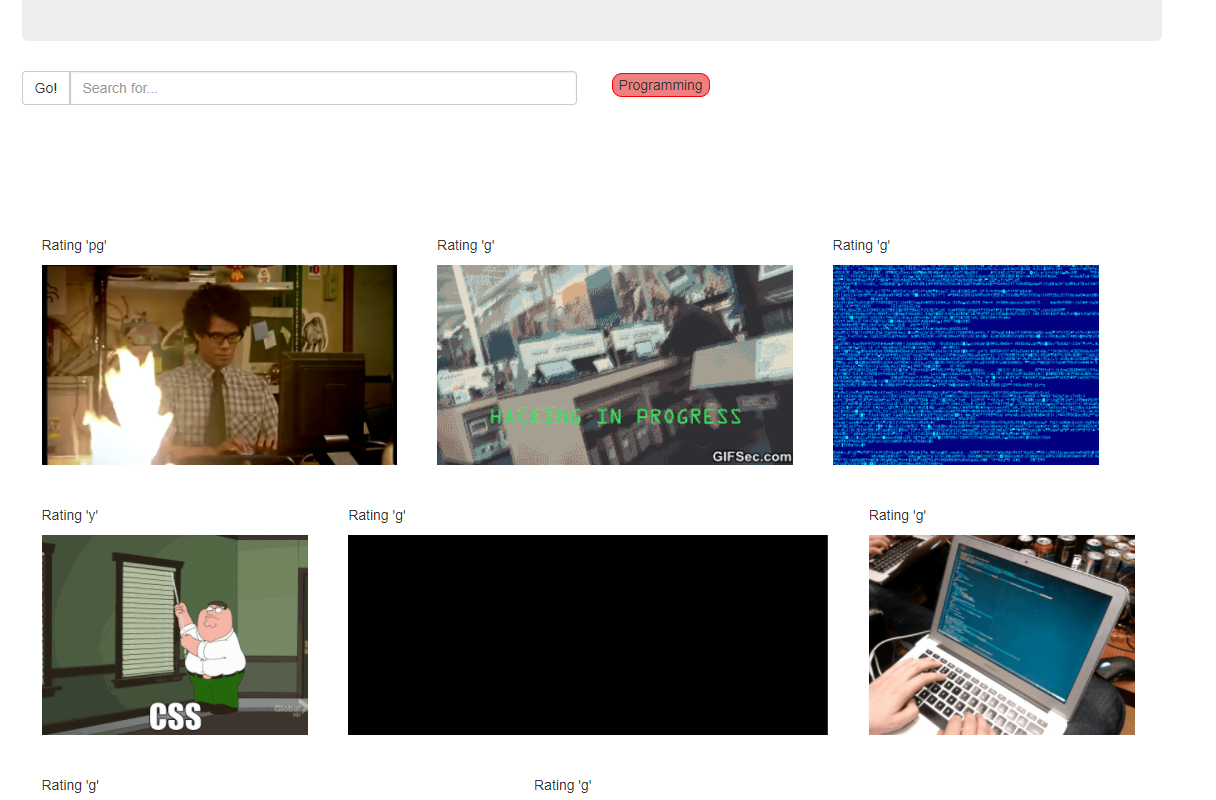Viewport: 1216px width, 800px height.
Task: Click the Rating 'pg' label
Action: click(74, 245)
